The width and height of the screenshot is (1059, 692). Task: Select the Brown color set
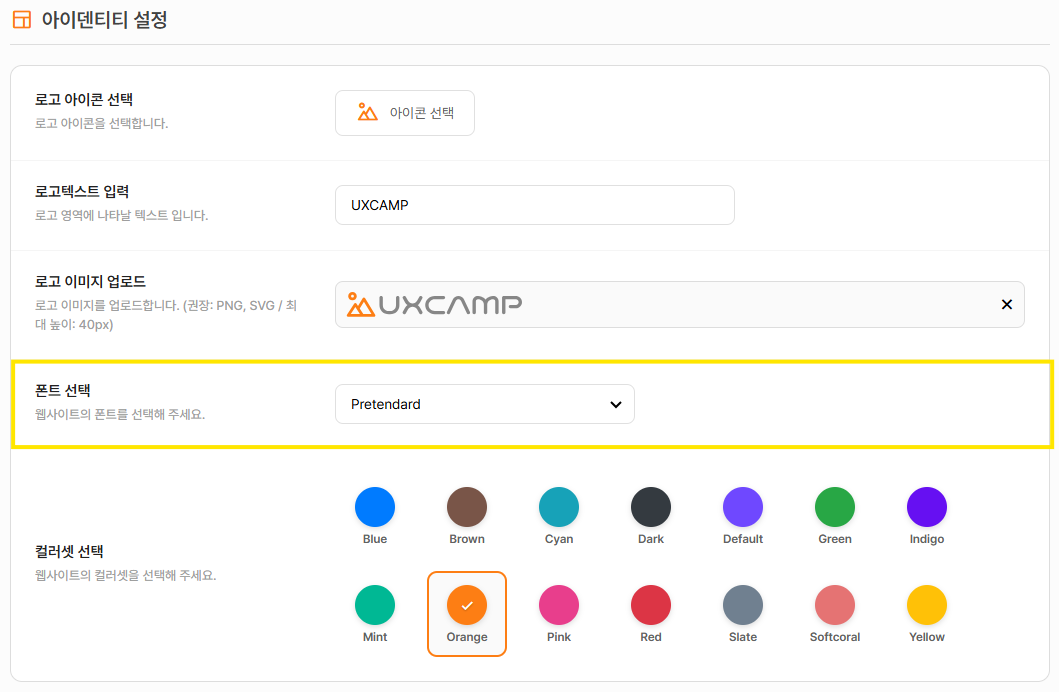click(x=467, y=508)
